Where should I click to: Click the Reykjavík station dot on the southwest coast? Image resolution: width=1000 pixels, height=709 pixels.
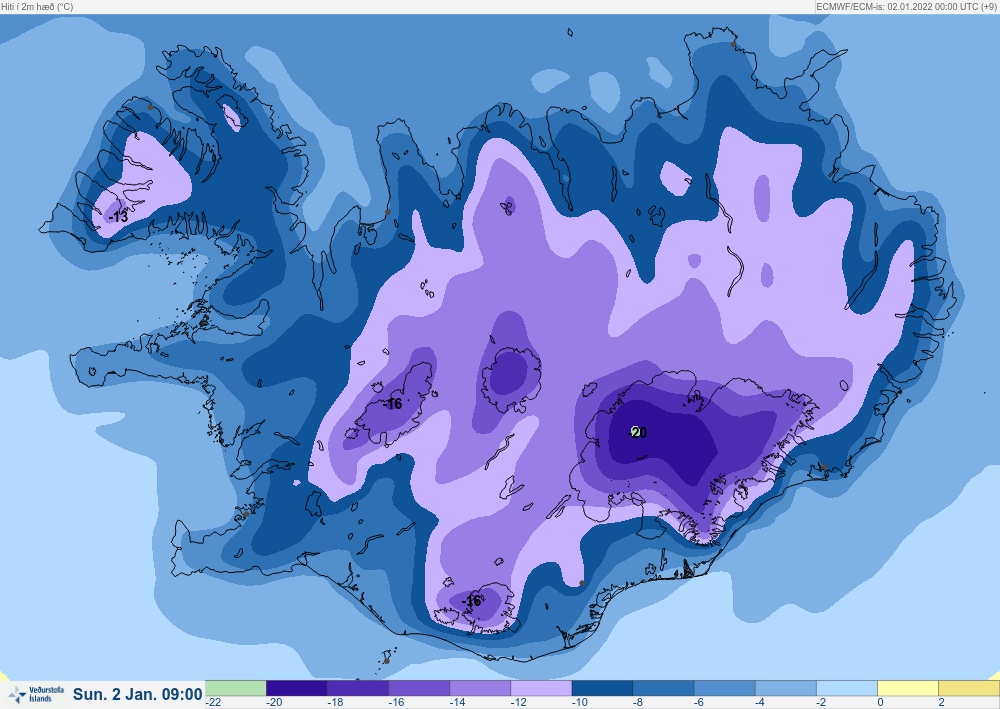click(246, 514)
